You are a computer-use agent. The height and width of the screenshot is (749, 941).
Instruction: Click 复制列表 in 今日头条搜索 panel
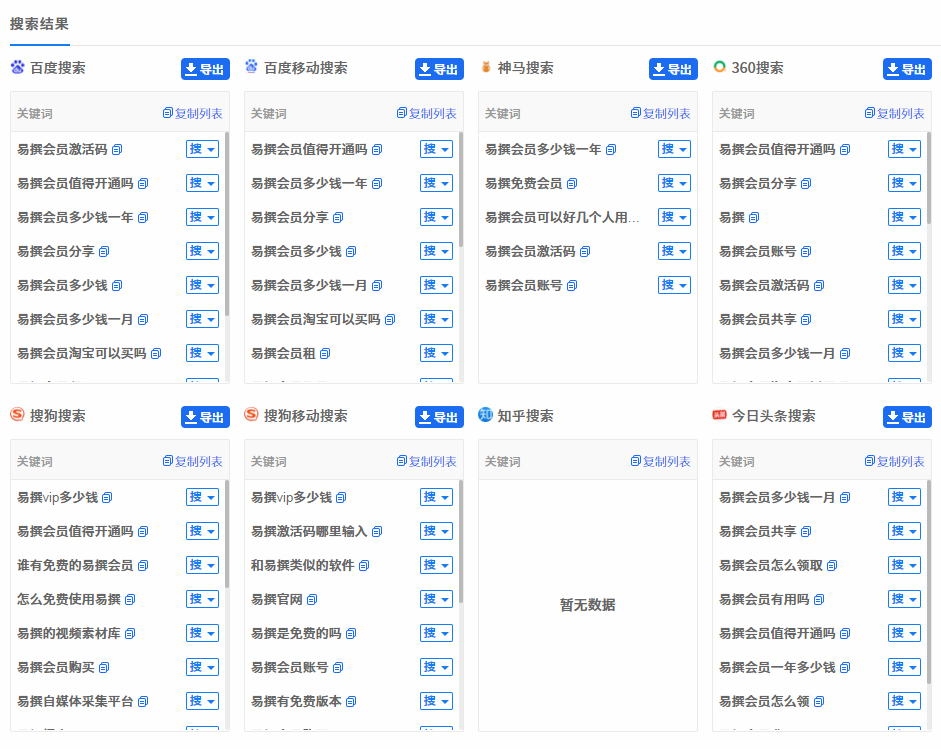tap(895, 462)
